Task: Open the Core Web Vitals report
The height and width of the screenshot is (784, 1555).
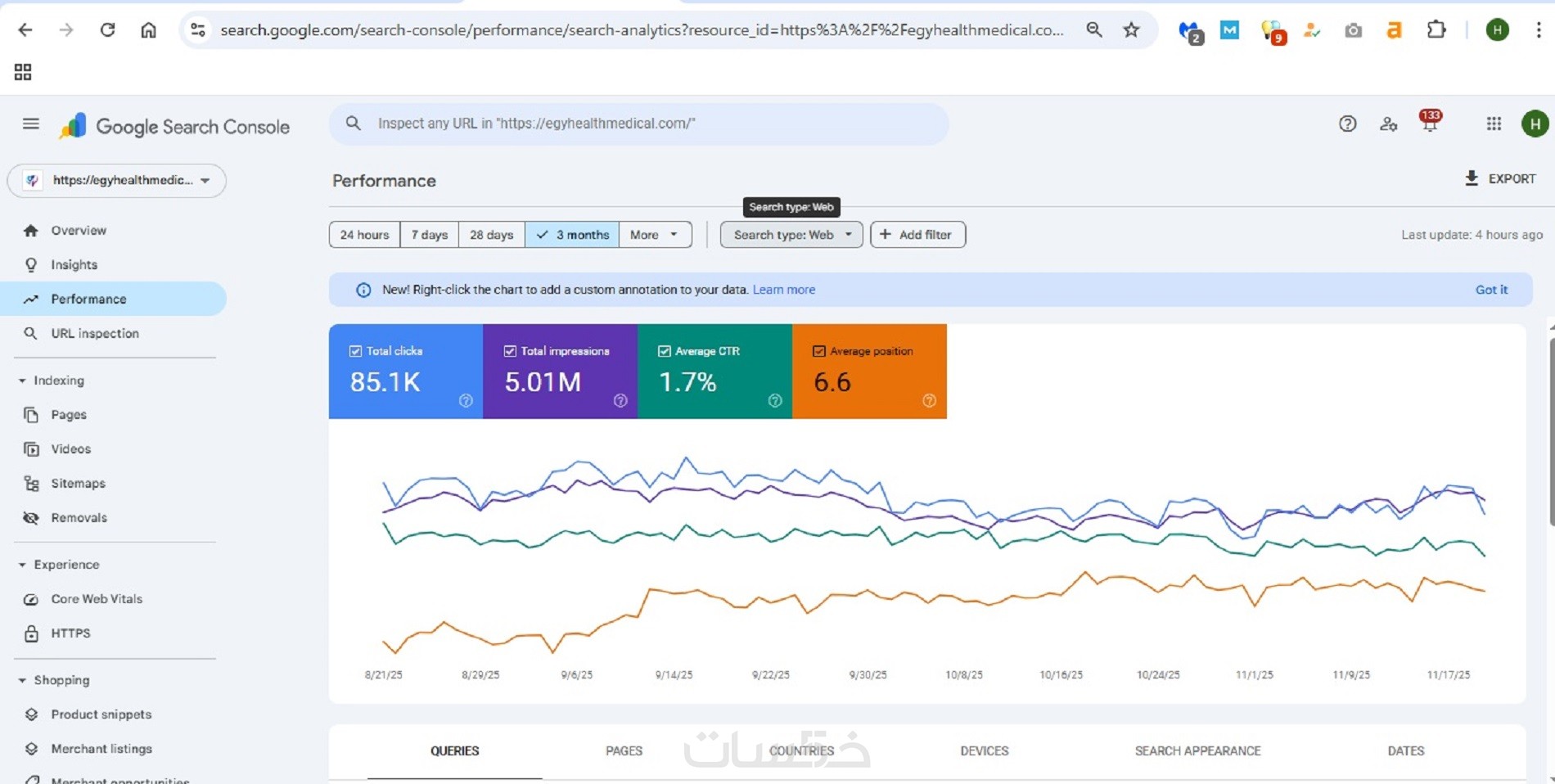Action: click(x=96, y=599)
